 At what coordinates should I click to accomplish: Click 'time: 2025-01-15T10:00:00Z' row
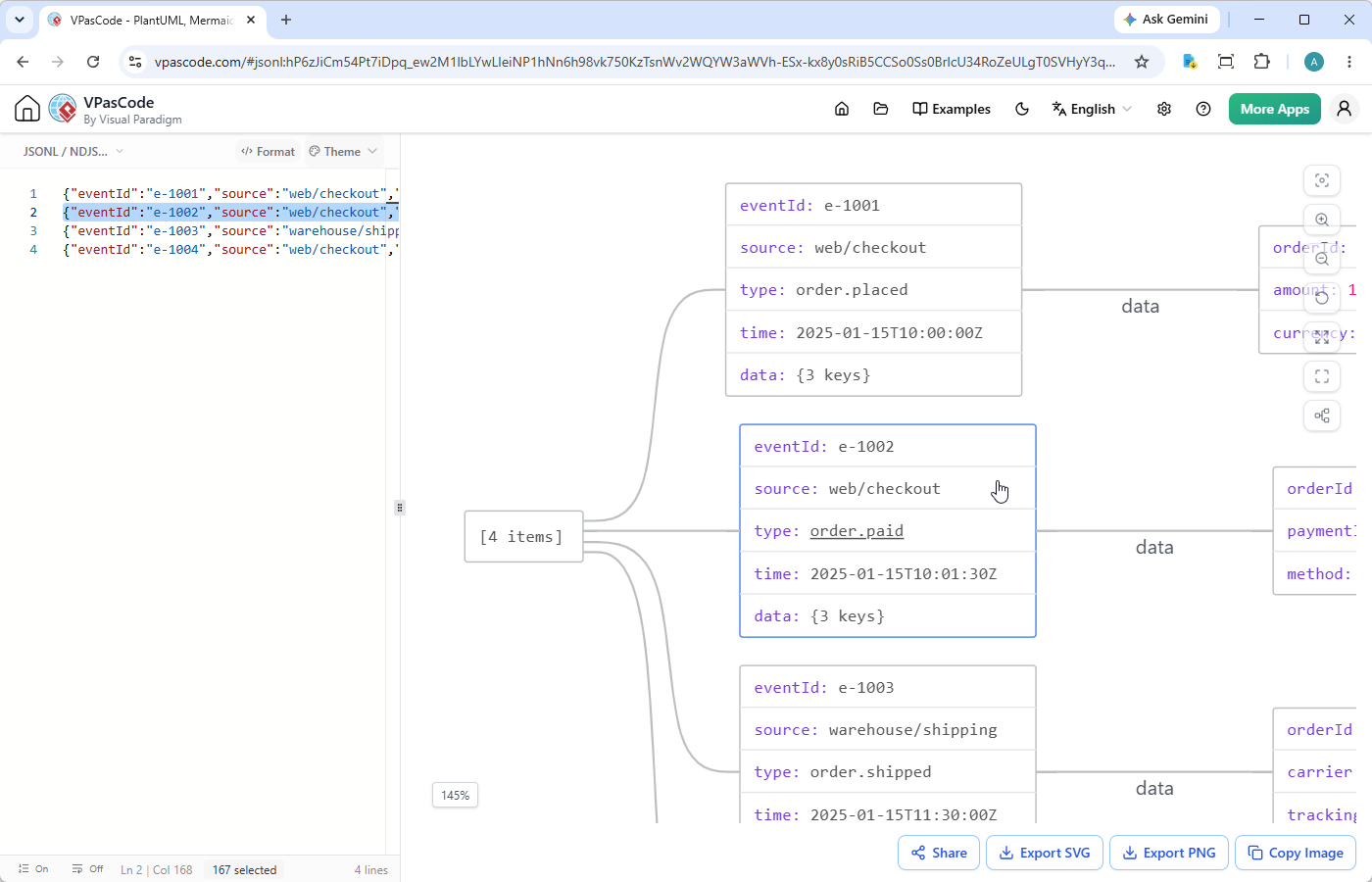point(873,332)
